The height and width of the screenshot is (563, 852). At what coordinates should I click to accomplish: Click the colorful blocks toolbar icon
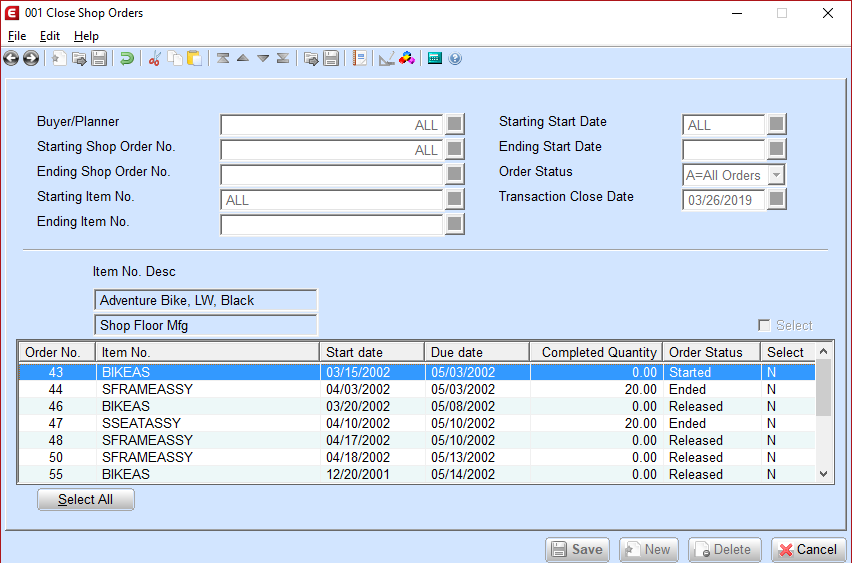click(x=407, y=58)
